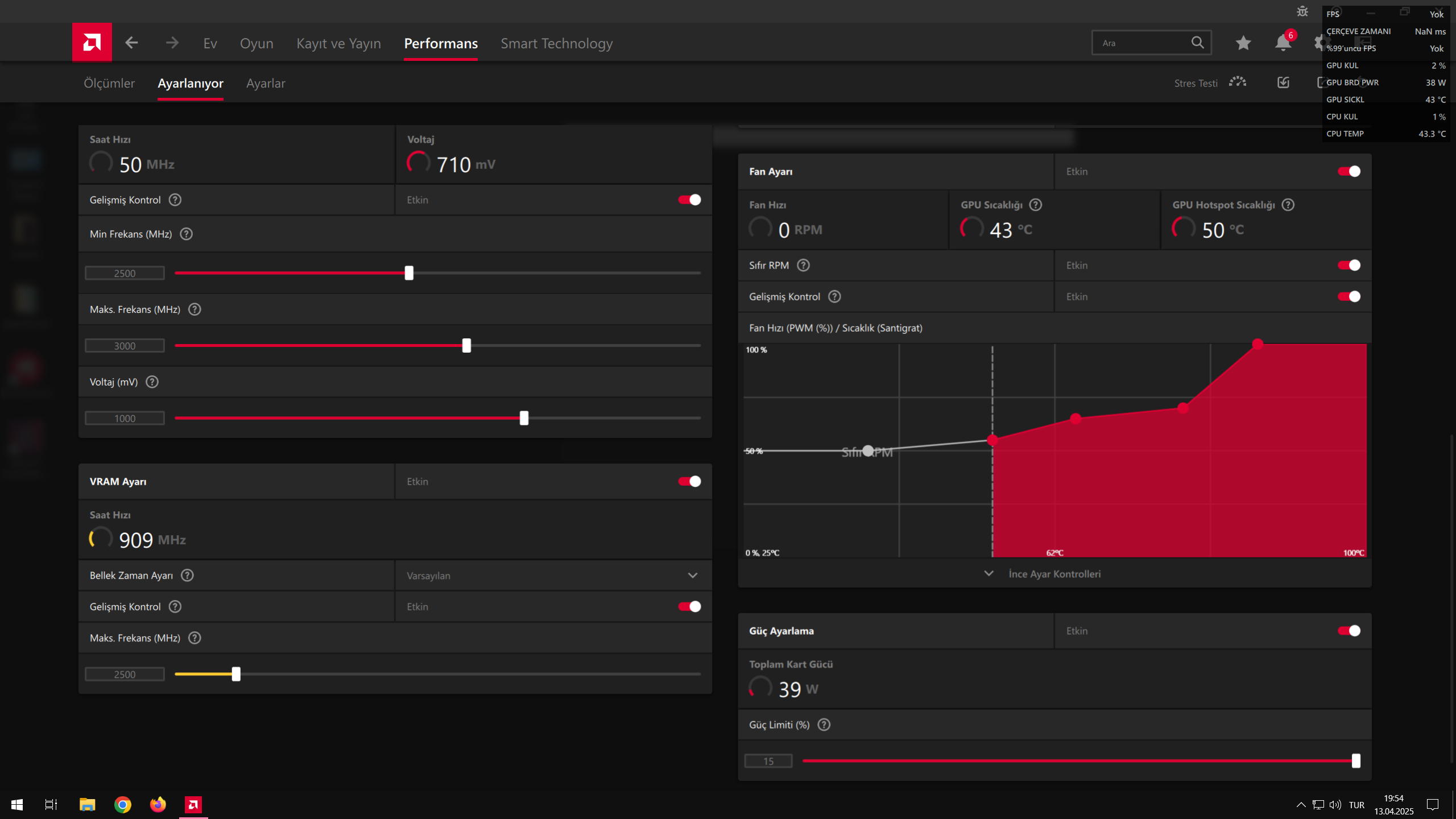Open AMD Software from the taskbar
Image resolution: width=1456 pixels, height=819 pixels.
click(x=193, y=804)
